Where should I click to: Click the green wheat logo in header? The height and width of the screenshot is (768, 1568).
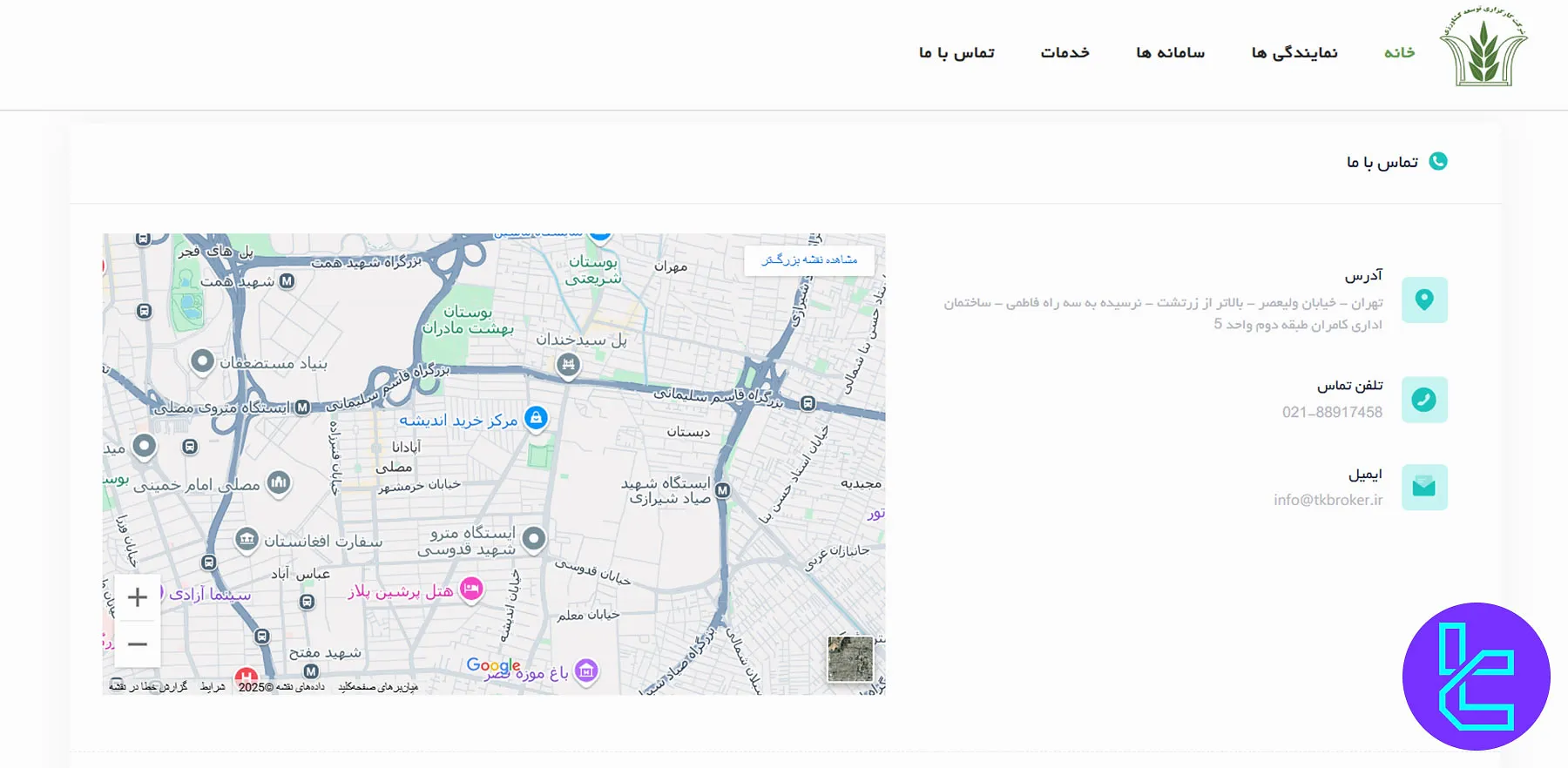tap(1484, 48)
